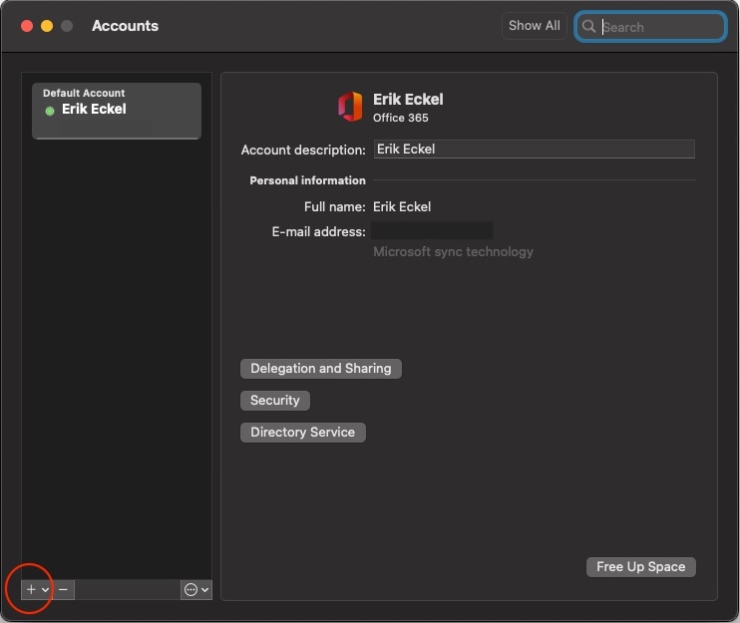Viewport: 740px width, 623px height.
Task: Click the Full name value Erik Eckel
Action: pyautogui.click(x=402, y=207)
